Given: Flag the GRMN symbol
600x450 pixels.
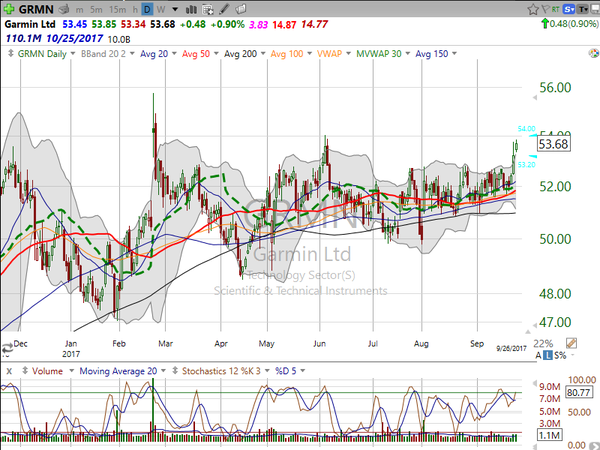Looking at the screenshot, I should coord(546,9).
